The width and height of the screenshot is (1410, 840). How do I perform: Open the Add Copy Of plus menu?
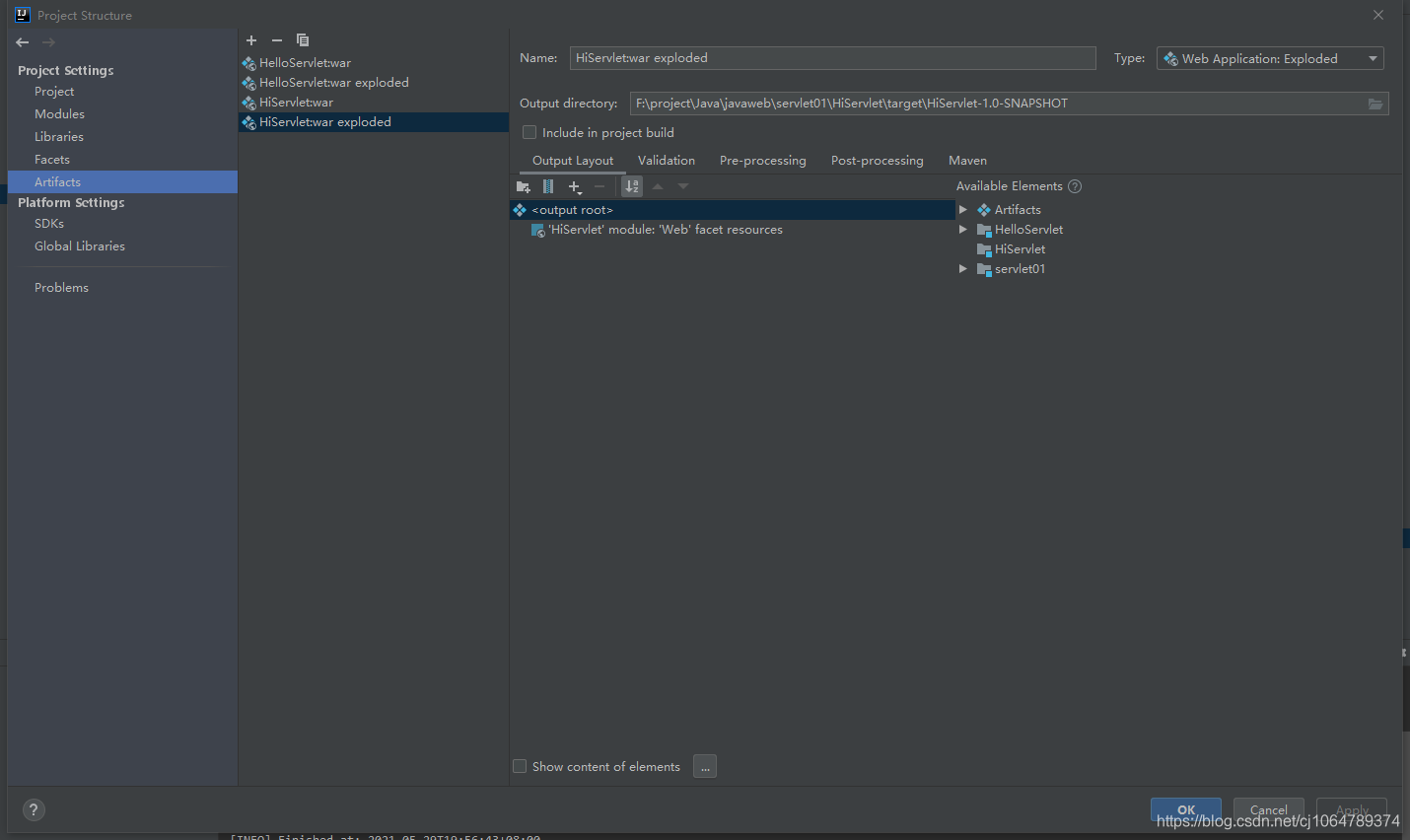(x=575, y=186)
